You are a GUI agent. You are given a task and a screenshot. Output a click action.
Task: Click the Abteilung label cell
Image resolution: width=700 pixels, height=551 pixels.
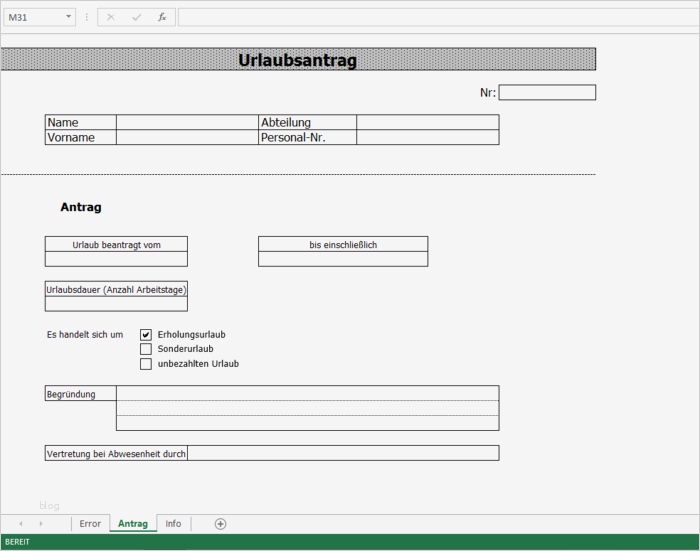[308, 122]
